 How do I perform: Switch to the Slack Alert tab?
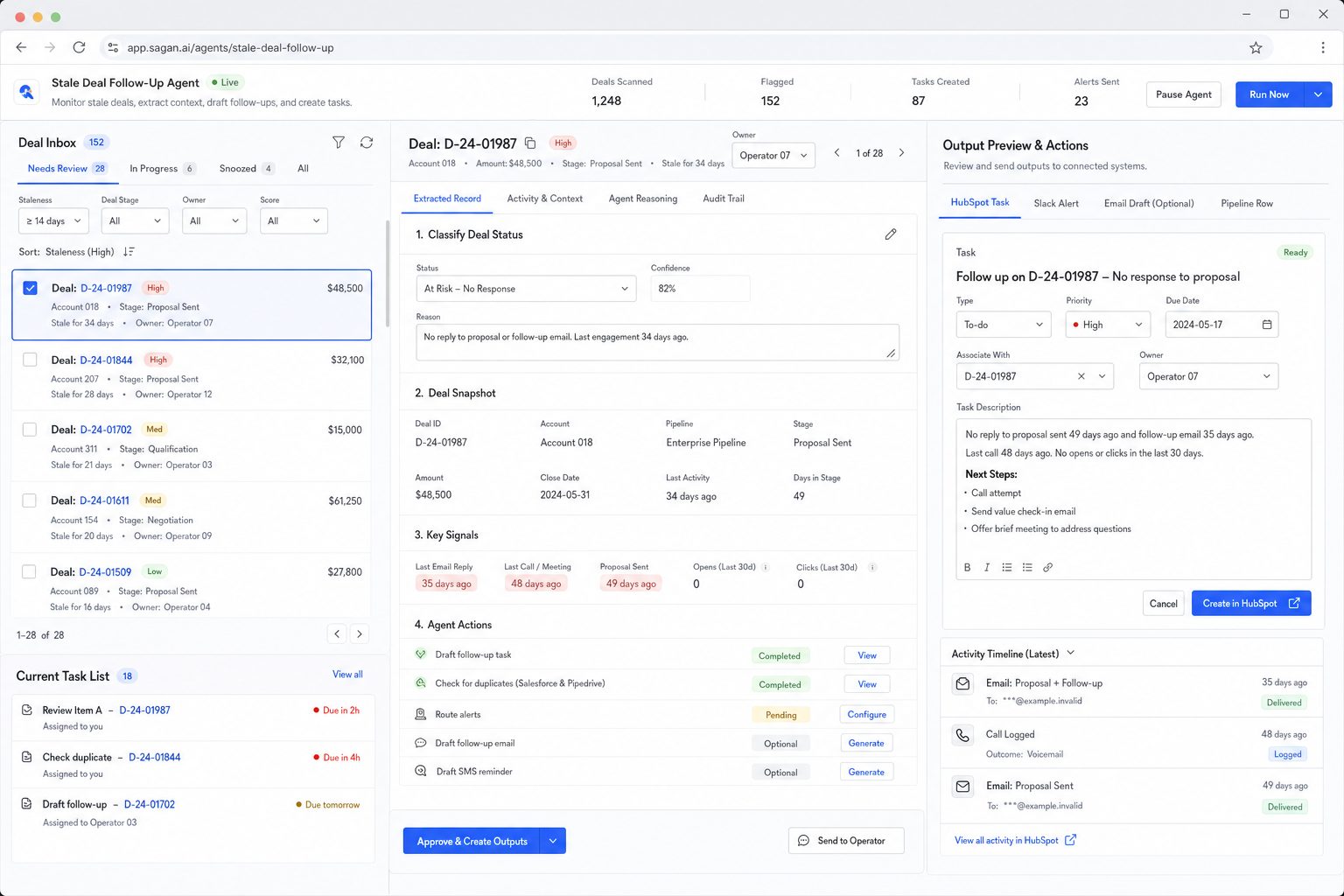point(1056,203)
